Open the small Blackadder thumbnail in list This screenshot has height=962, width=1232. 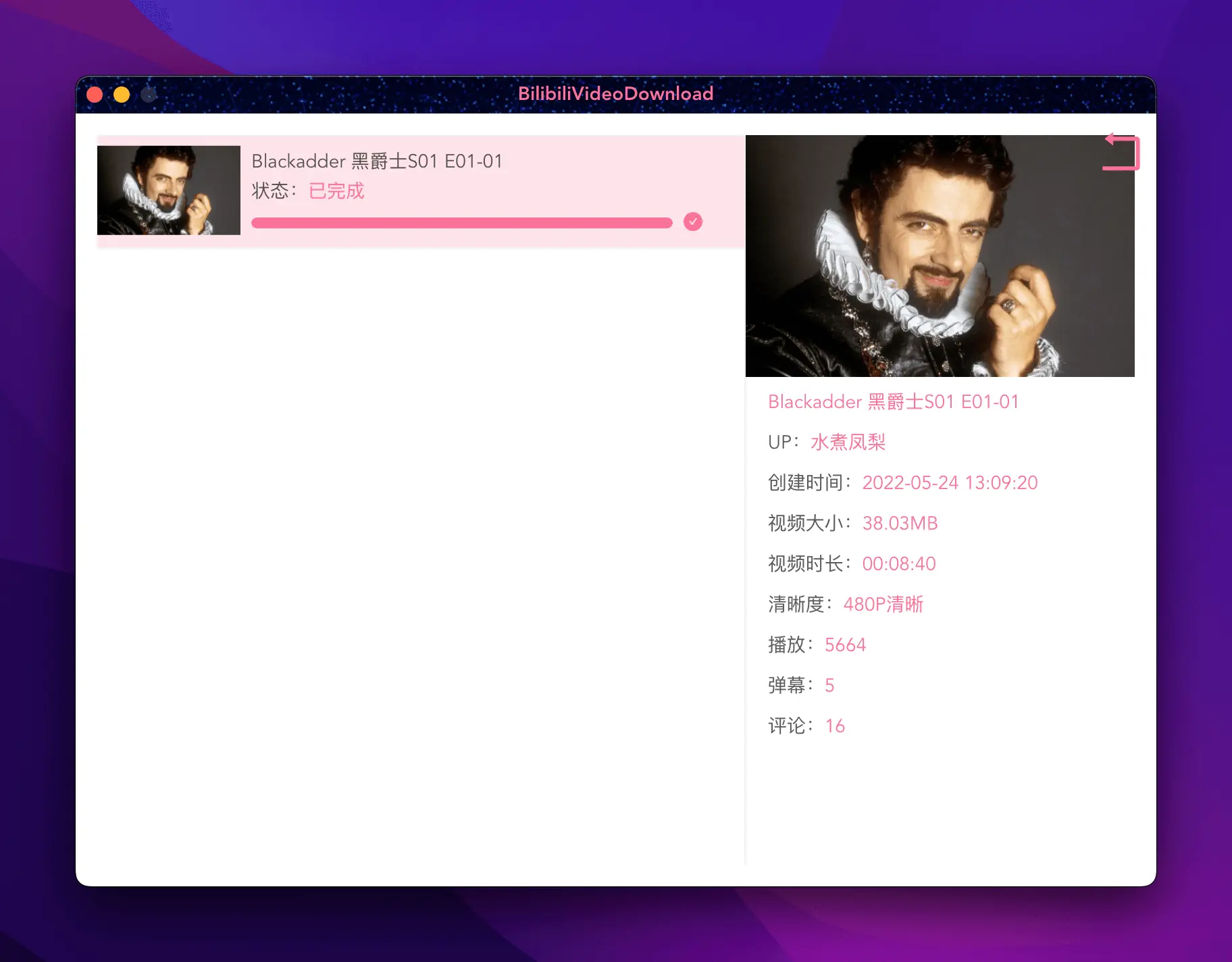click(x=169, y=191)
